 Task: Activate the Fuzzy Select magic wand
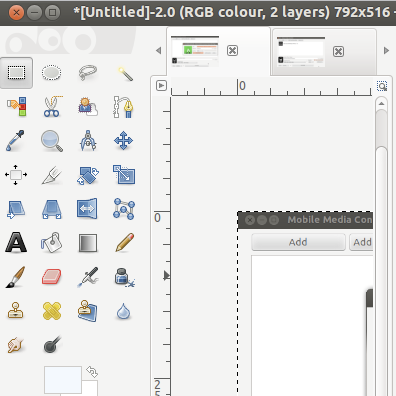[x=124, y=73]
